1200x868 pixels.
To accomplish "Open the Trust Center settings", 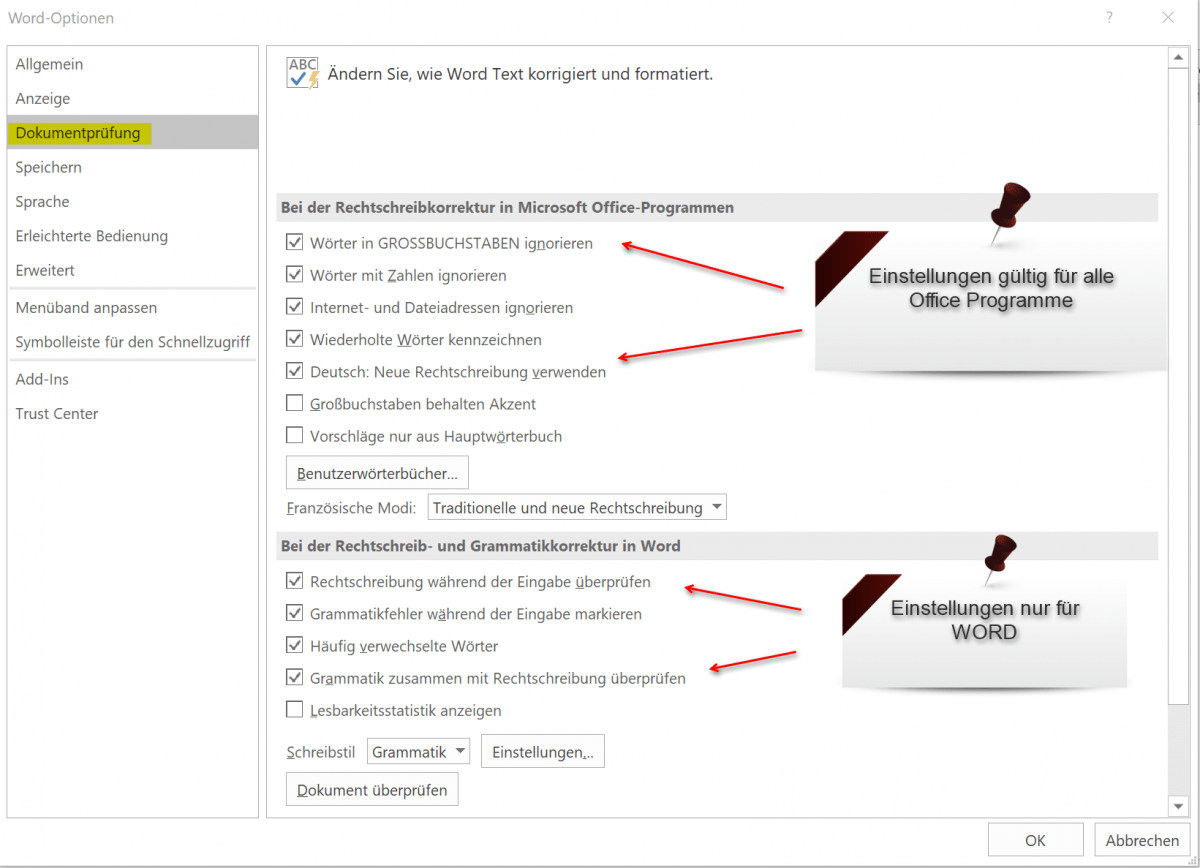I will [56, 413].
